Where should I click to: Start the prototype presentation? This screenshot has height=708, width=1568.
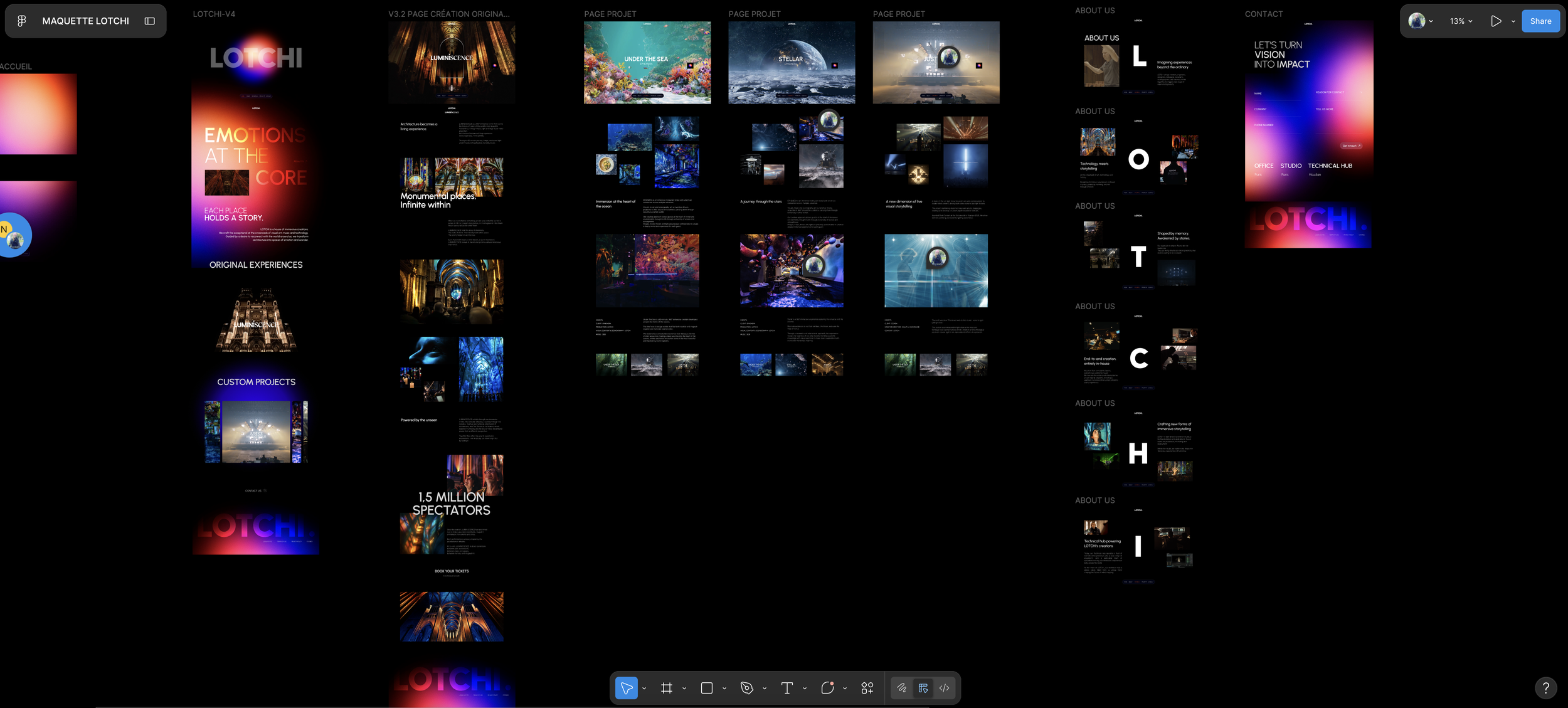pyautogui.click(x=1496, y=21)
